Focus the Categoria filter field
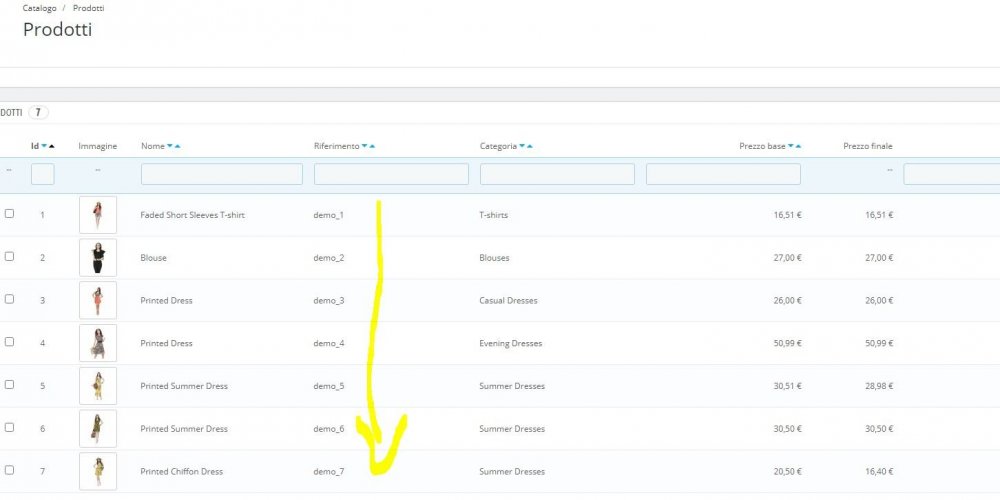The height and width of the screenshot is (500, 1000). coord(557,174)
